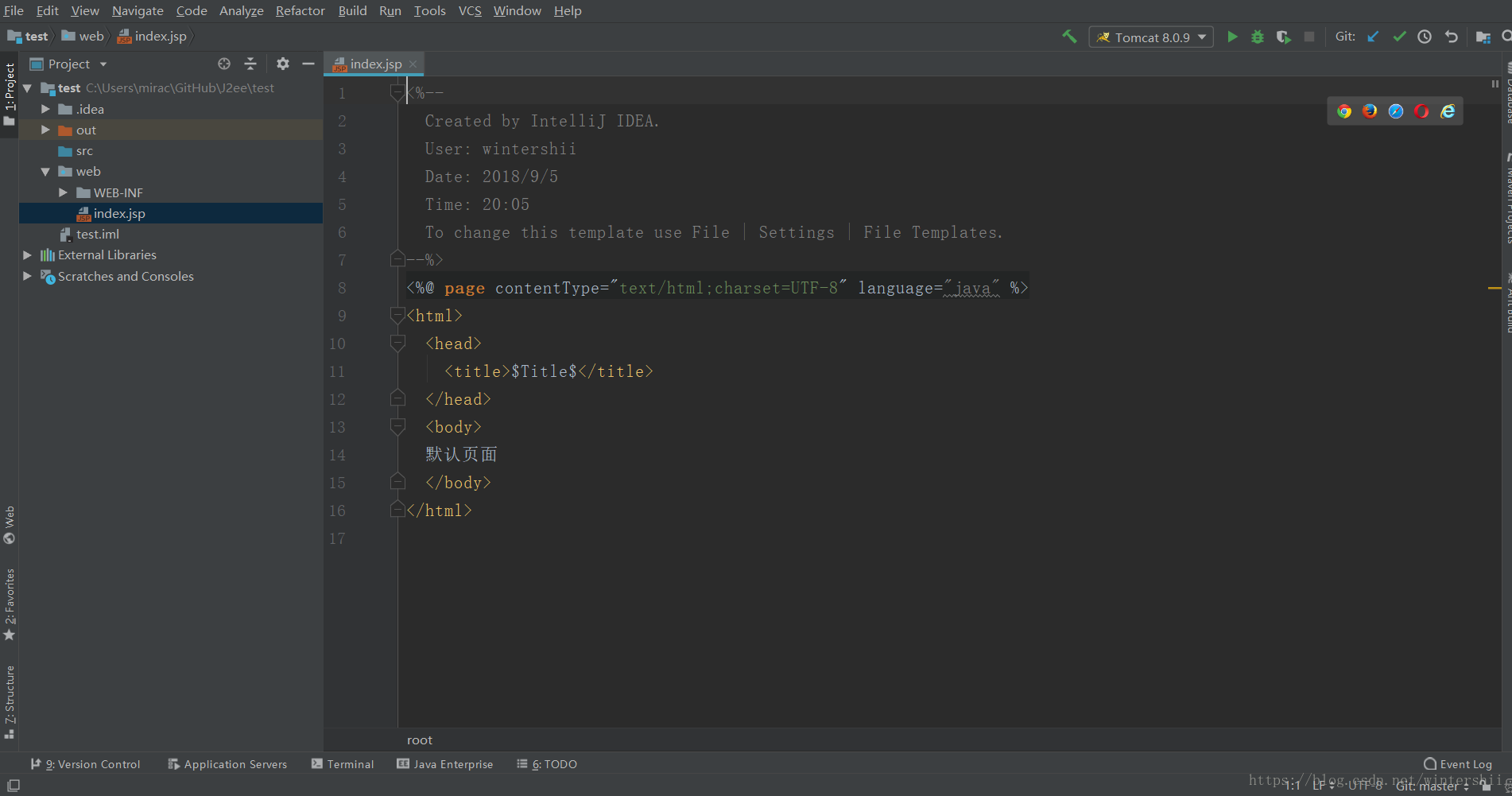Click the web breadcrumb in navigation bar
The width and height of the screenshot is (1512, 796).
[83, 37]
